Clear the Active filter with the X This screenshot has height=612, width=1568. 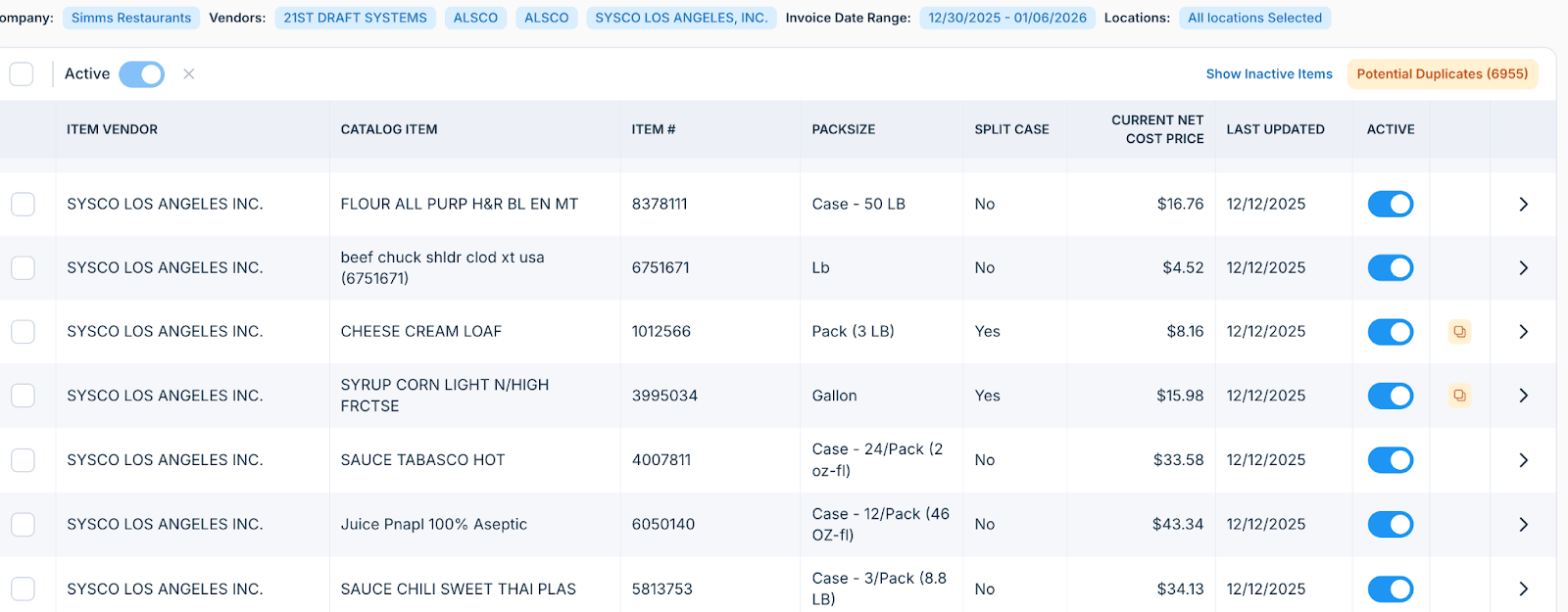(189, 74)
